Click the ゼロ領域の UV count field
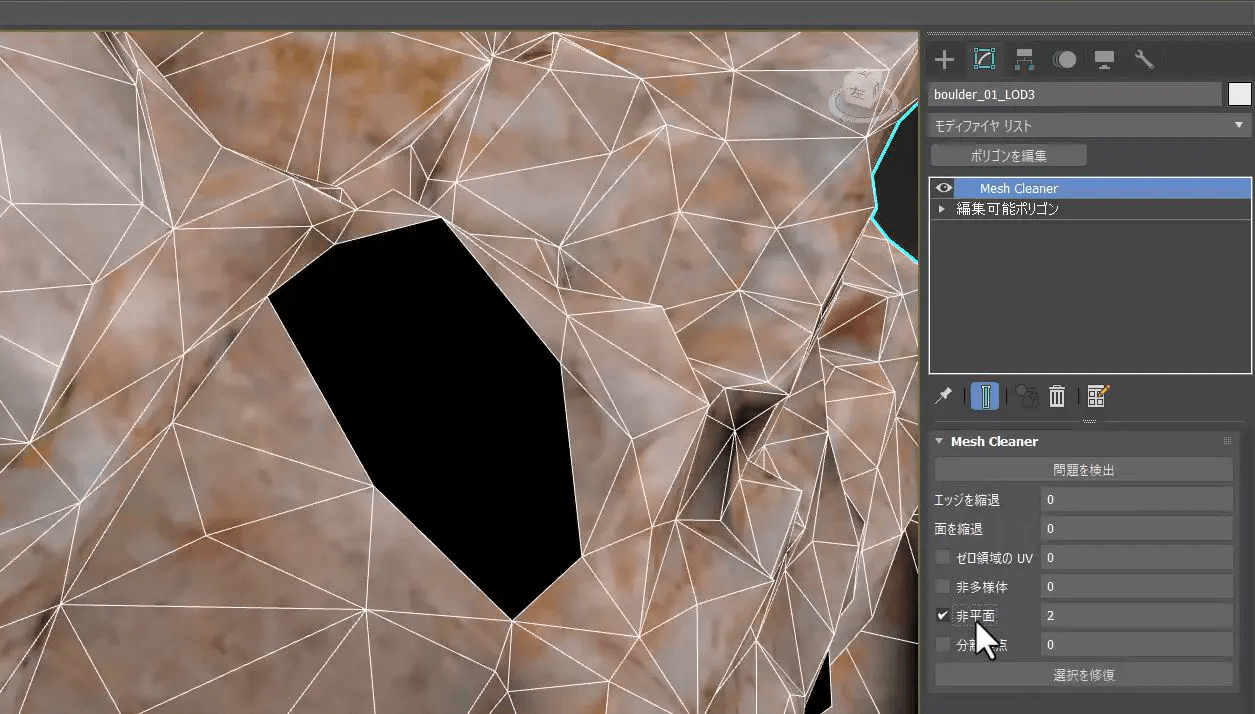1255x714 pixels. point(1136,558)
